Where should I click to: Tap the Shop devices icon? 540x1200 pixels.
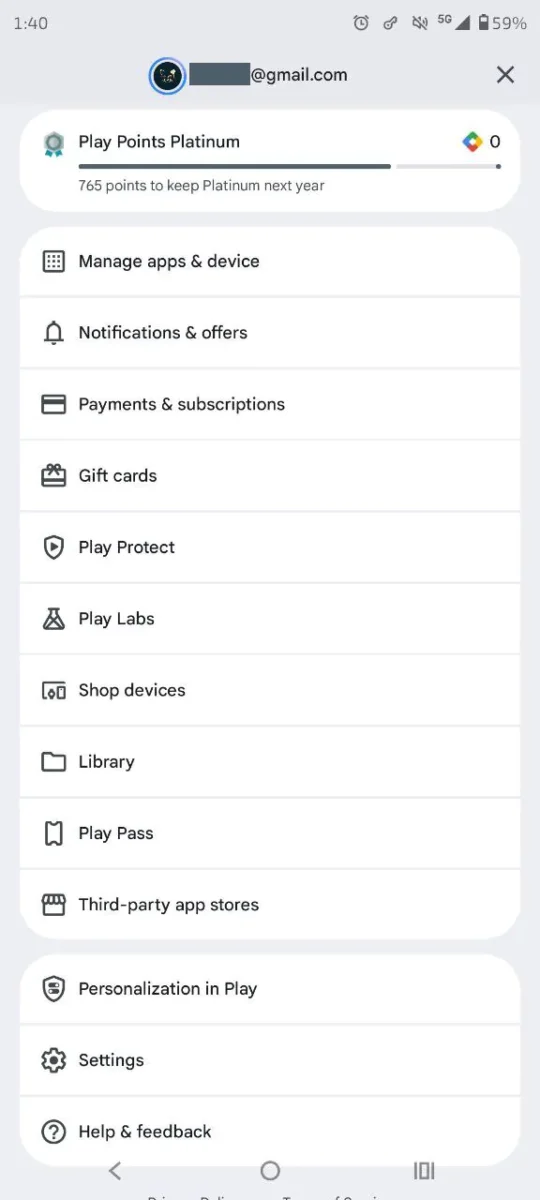(x=53, y=690)
